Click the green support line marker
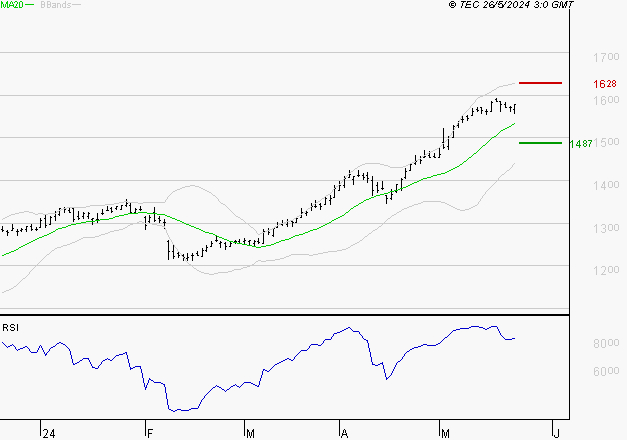This screenshot has height=440, width=627. 540,143
